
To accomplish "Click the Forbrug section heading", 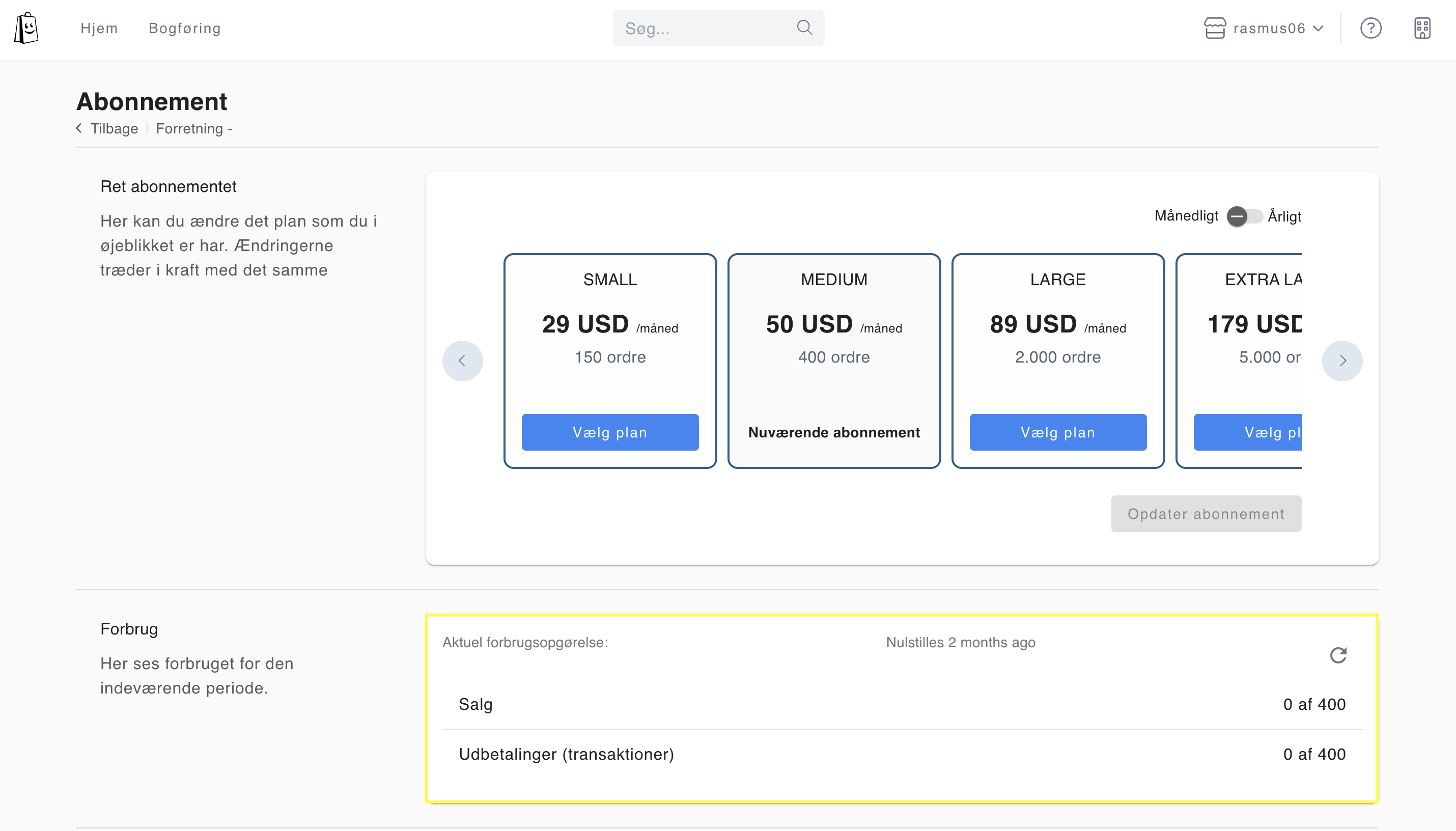I will (x=129, y=629).
